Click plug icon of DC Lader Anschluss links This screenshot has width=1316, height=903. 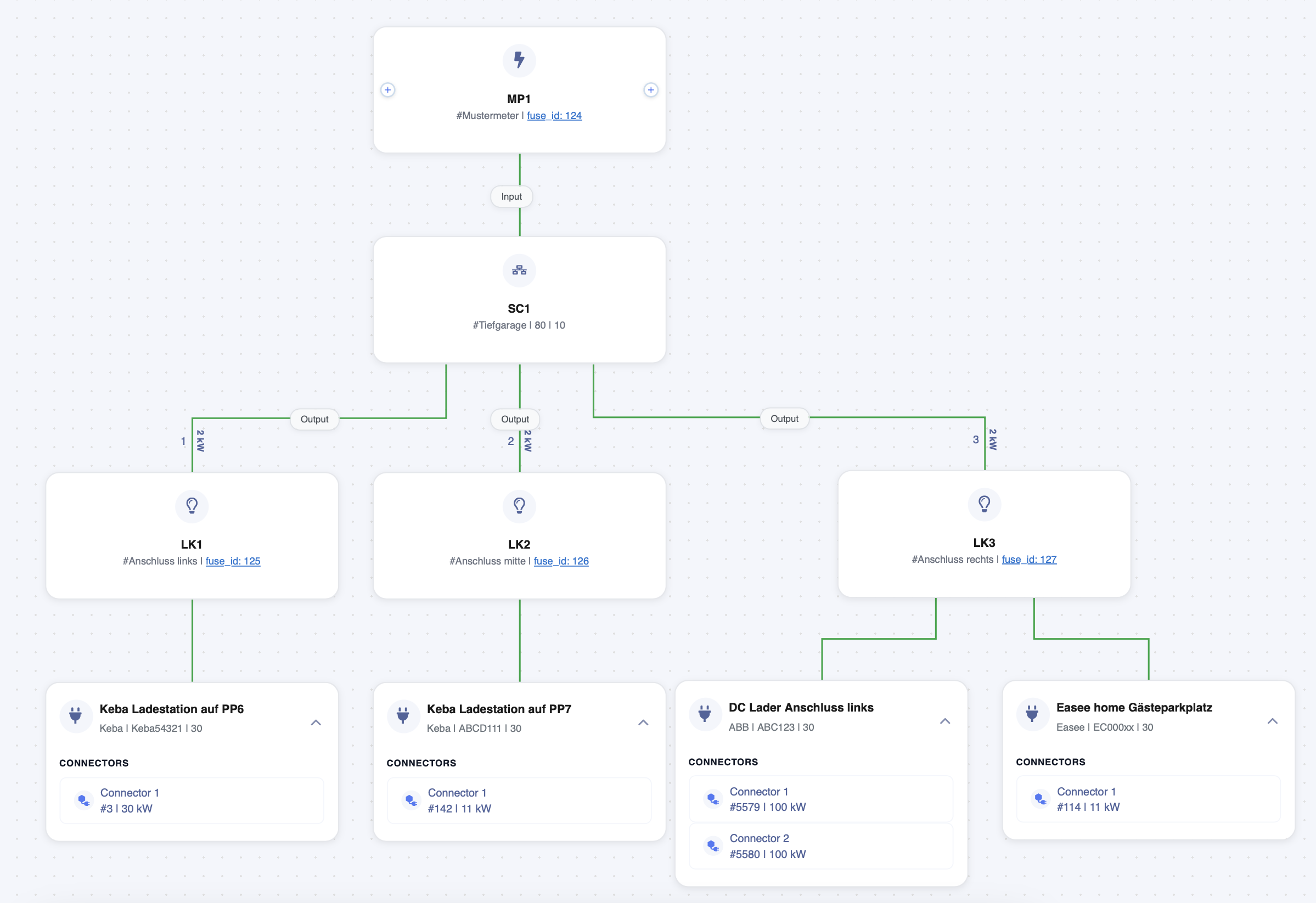point(705,714)
